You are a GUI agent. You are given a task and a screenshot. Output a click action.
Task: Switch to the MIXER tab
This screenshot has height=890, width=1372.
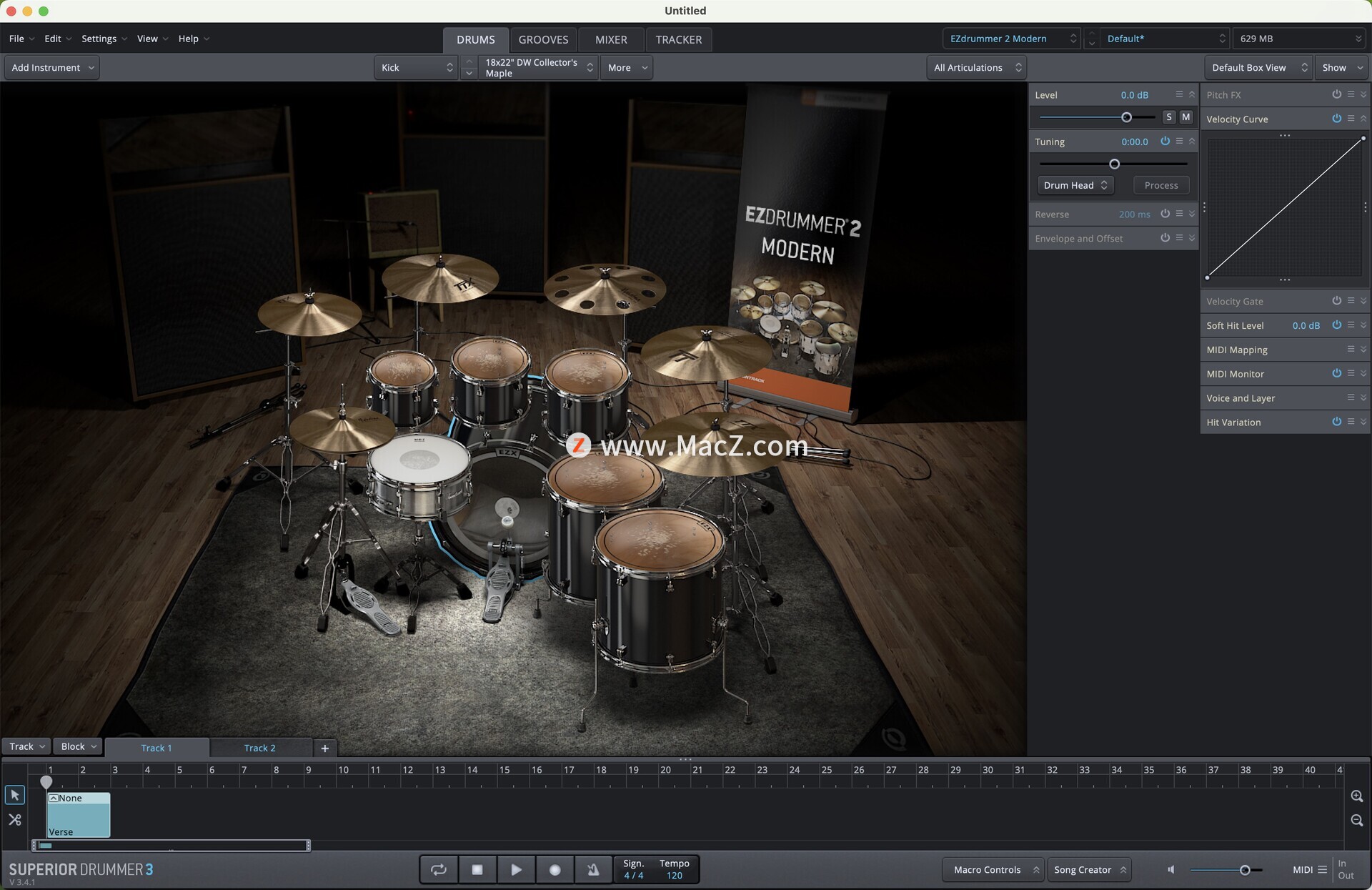[x=611, y=39]
